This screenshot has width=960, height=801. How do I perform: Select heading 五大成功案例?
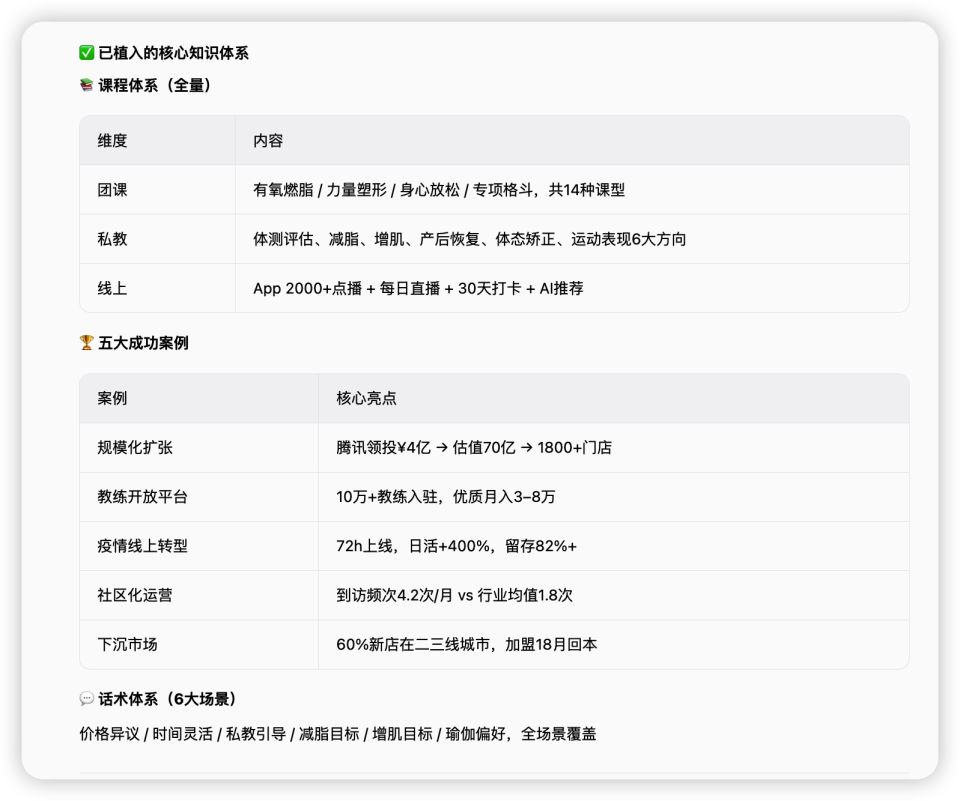[x=143, y=343]
